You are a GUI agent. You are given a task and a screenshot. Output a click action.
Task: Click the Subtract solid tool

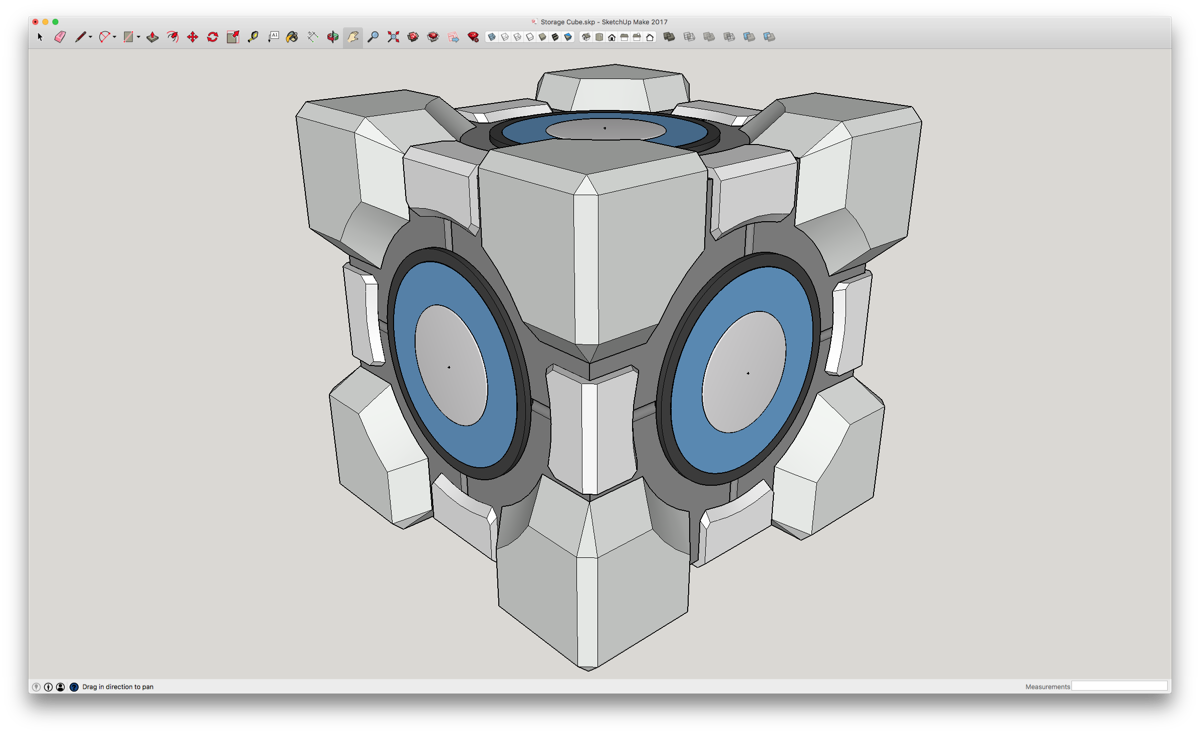[x=729, y=37]
